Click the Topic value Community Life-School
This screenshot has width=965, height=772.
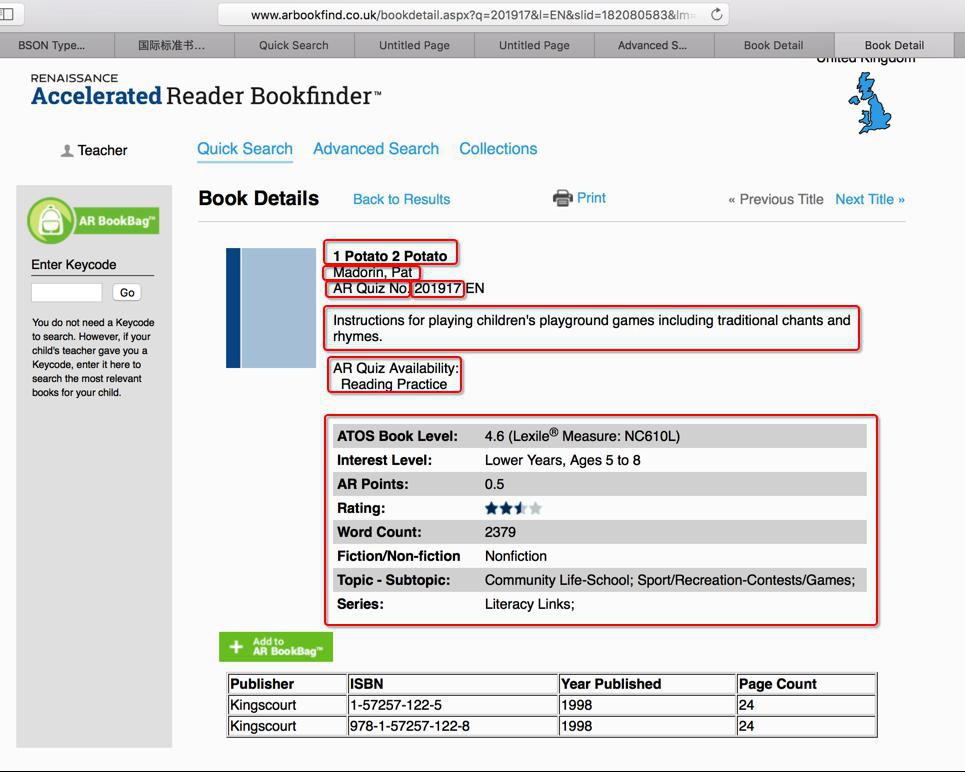559,580
